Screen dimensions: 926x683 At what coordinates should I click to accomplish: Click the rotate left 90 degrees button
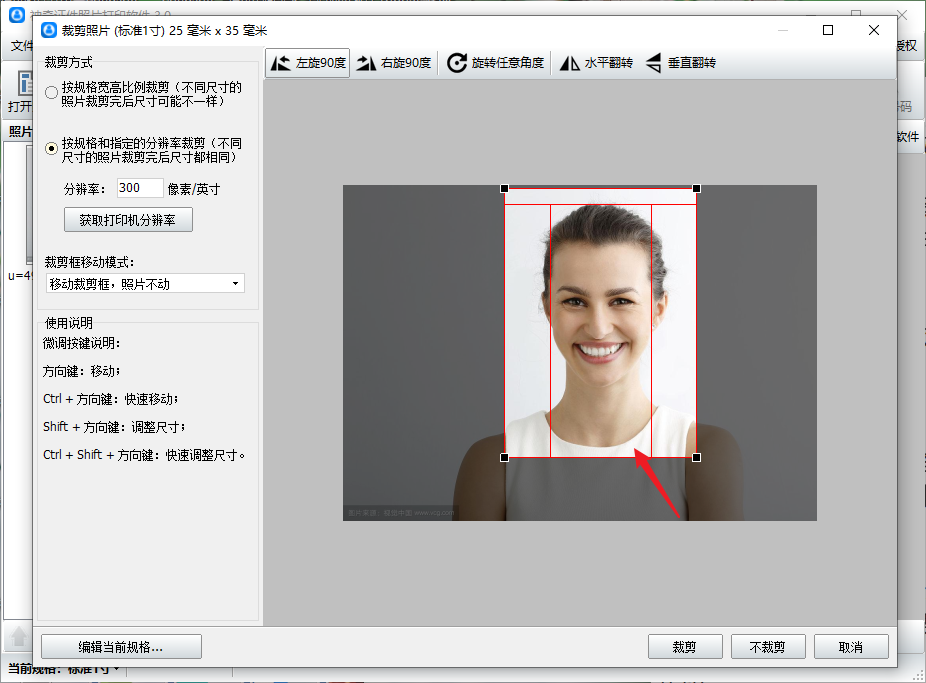308,63
